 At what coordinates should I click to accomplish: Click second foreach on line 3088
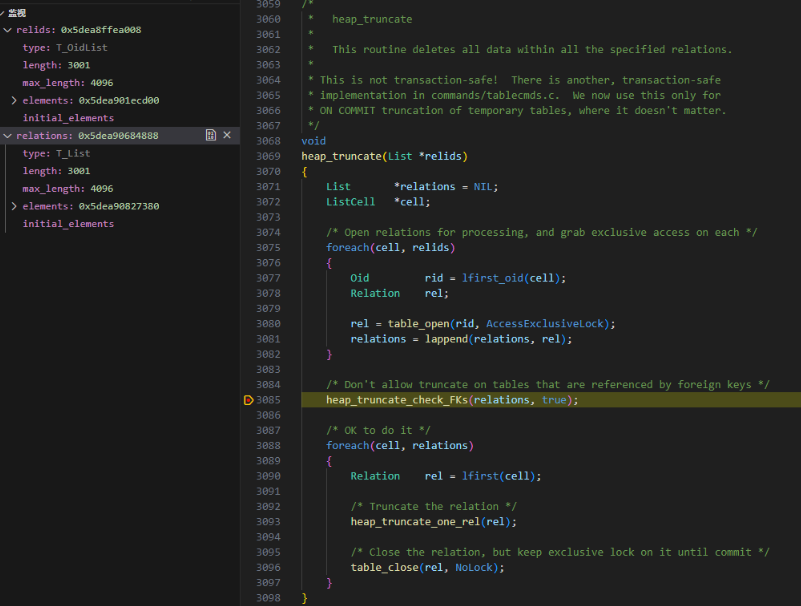pos(347,446)
